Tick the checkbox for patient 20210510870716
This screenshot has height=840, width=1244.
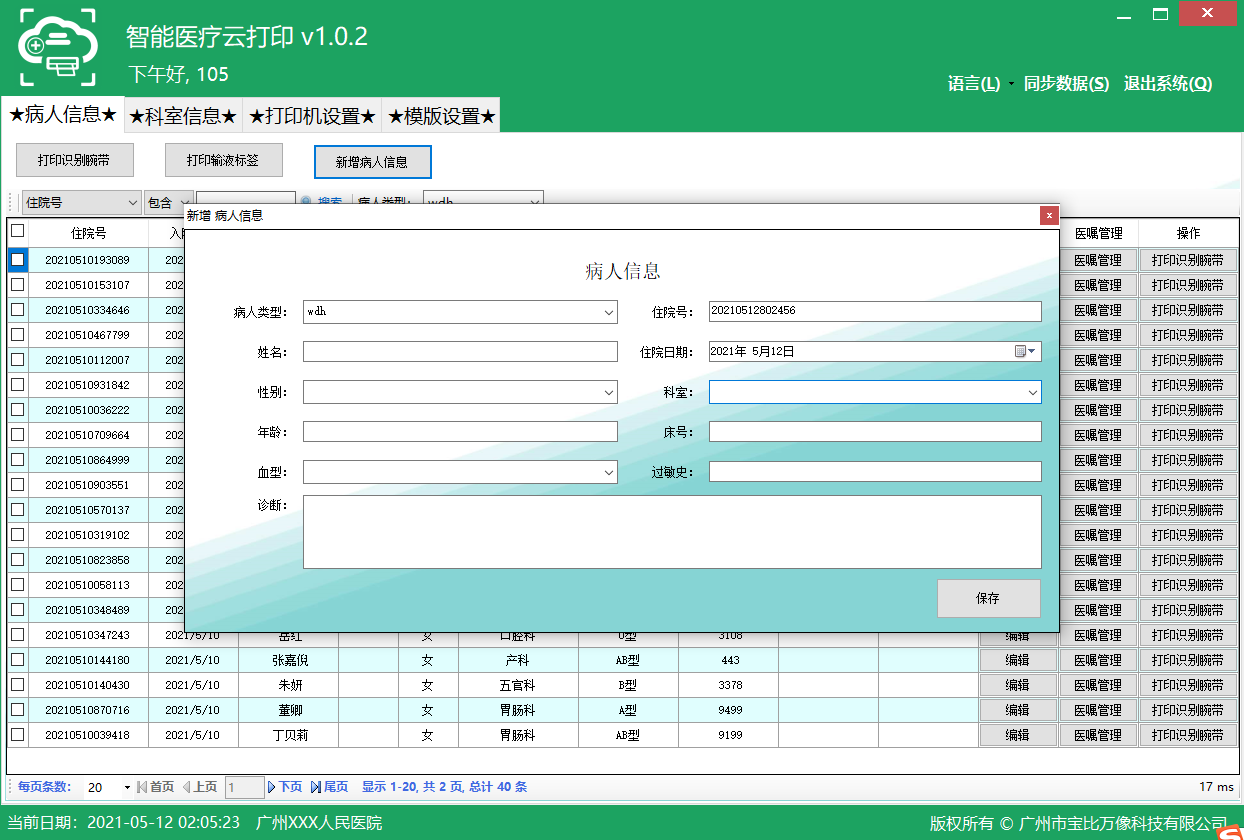[x=17, y=710]
